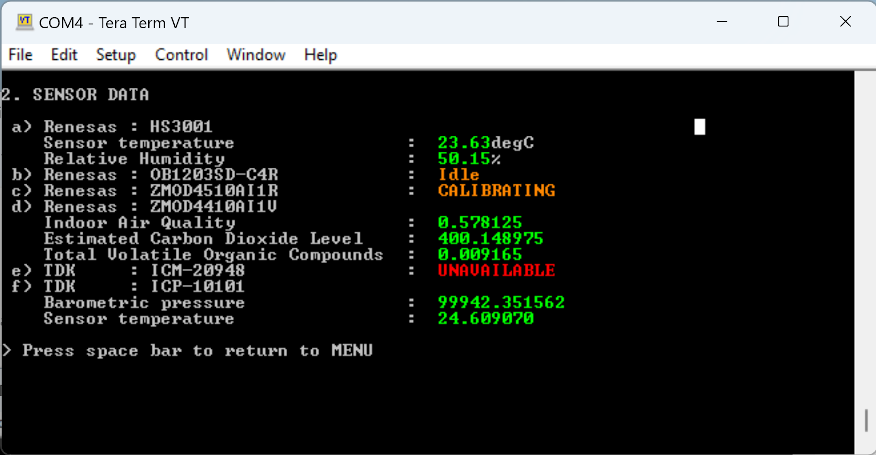Maximize the Tera Term window
Viewport: 876px width, 455px height.
[783, 22]
